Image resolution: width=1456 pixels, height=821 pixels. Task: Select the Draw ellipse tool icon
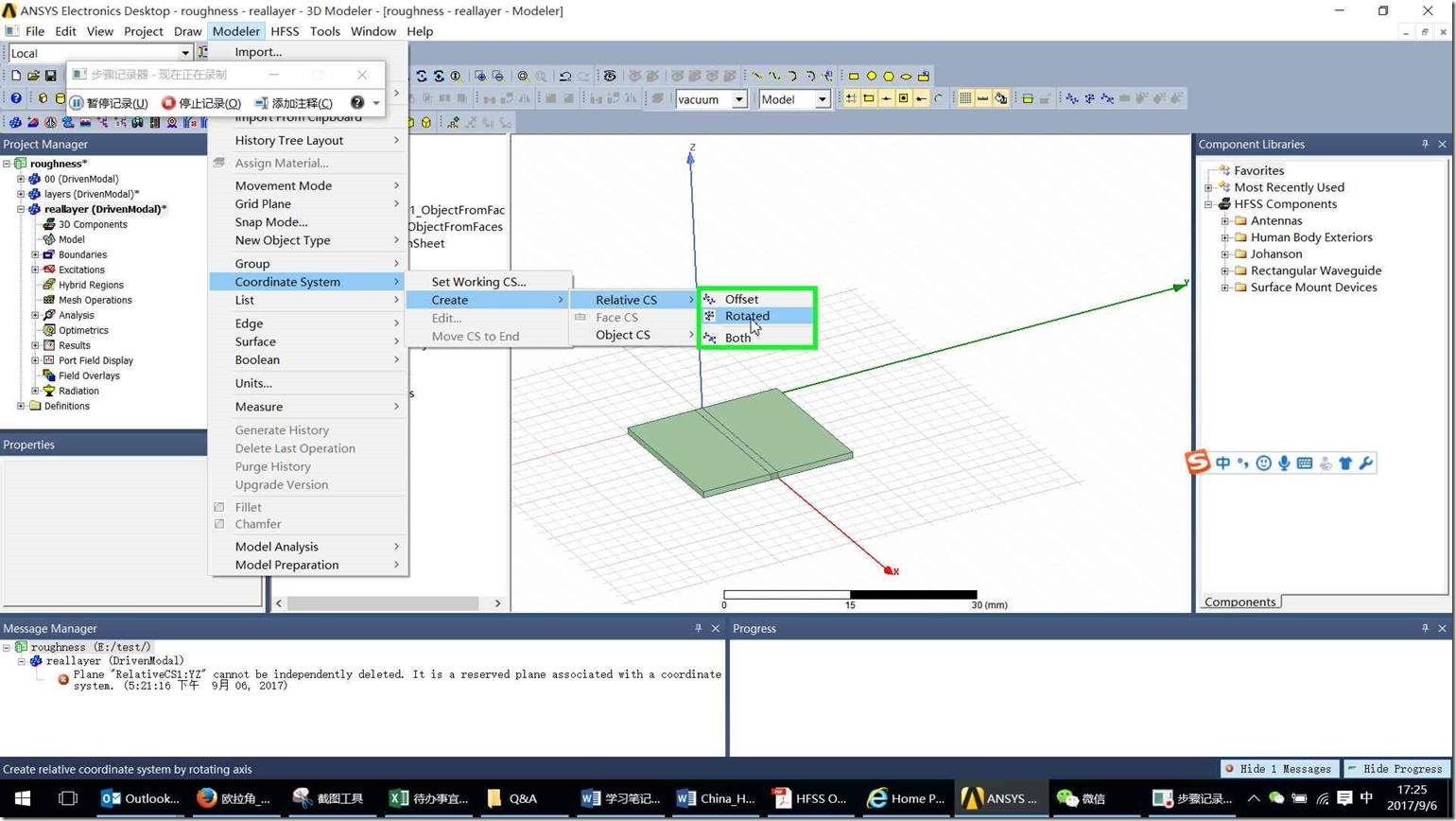(x=907, y=76)
